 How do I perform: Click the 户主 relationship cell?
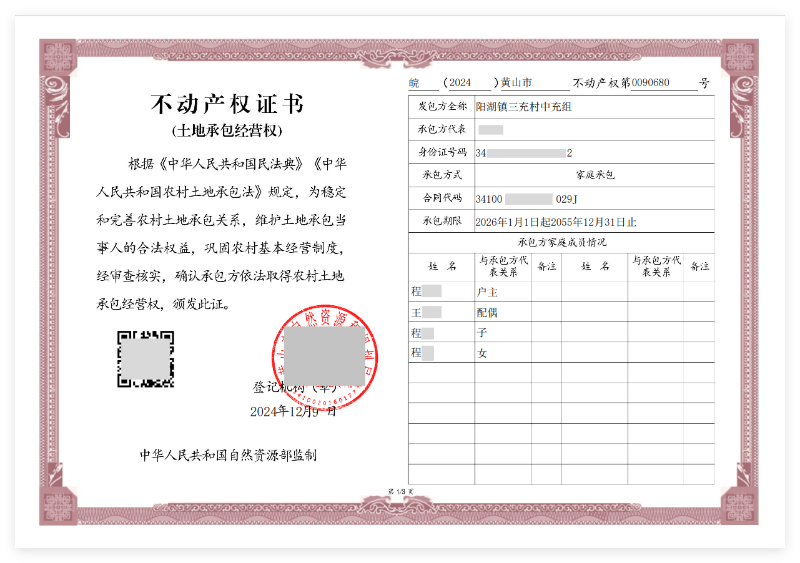click(489, 292)
